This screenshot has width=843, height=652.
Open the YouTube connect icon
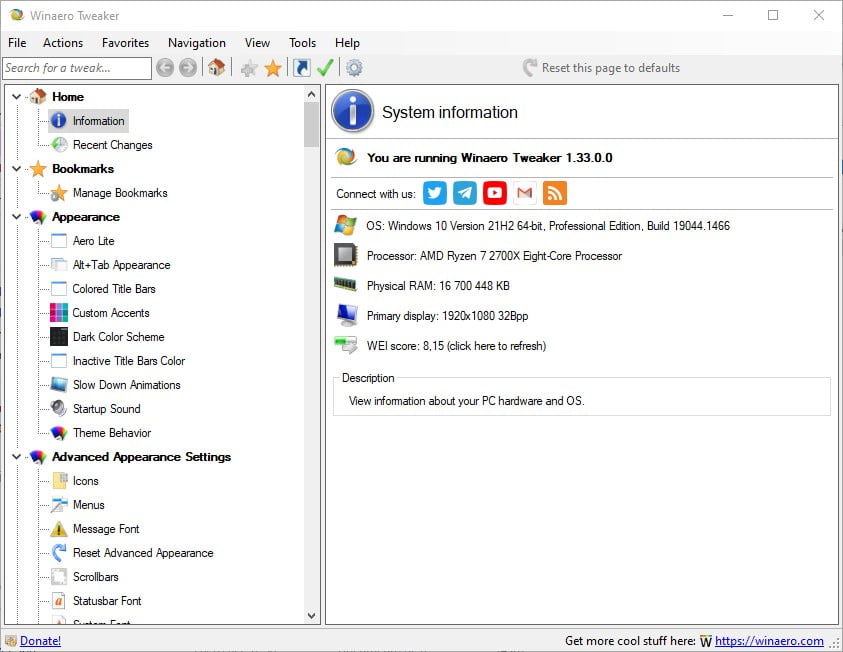[495, 193]
